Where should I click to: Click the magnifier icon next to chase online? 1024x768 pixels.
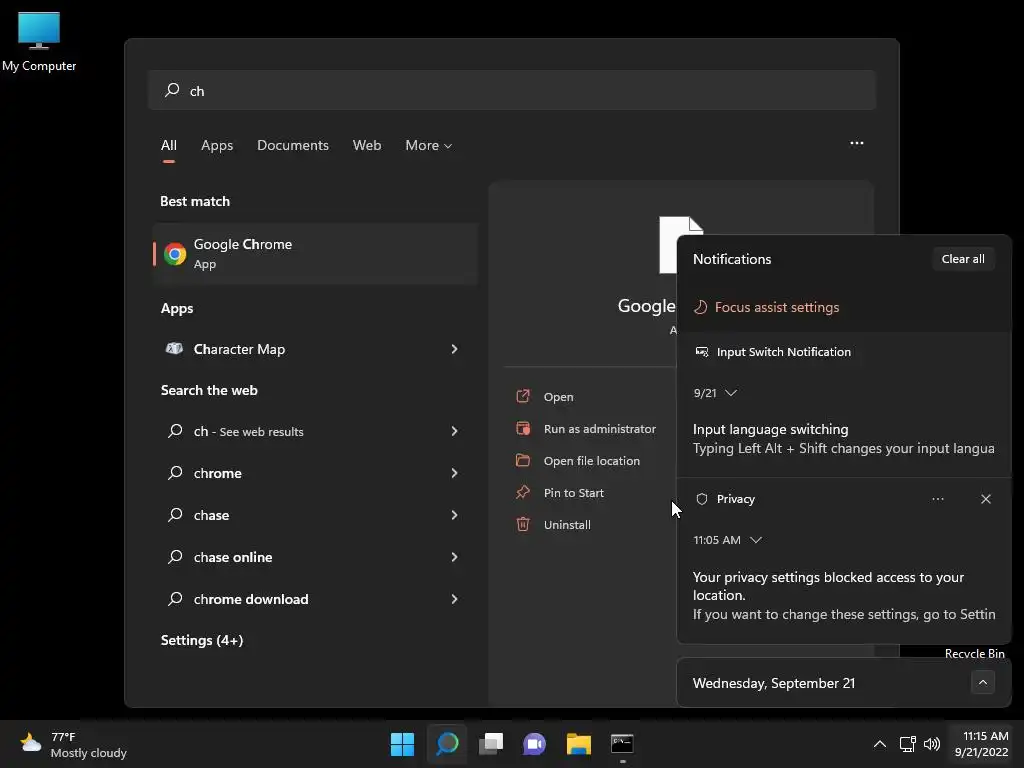[174, 557]
